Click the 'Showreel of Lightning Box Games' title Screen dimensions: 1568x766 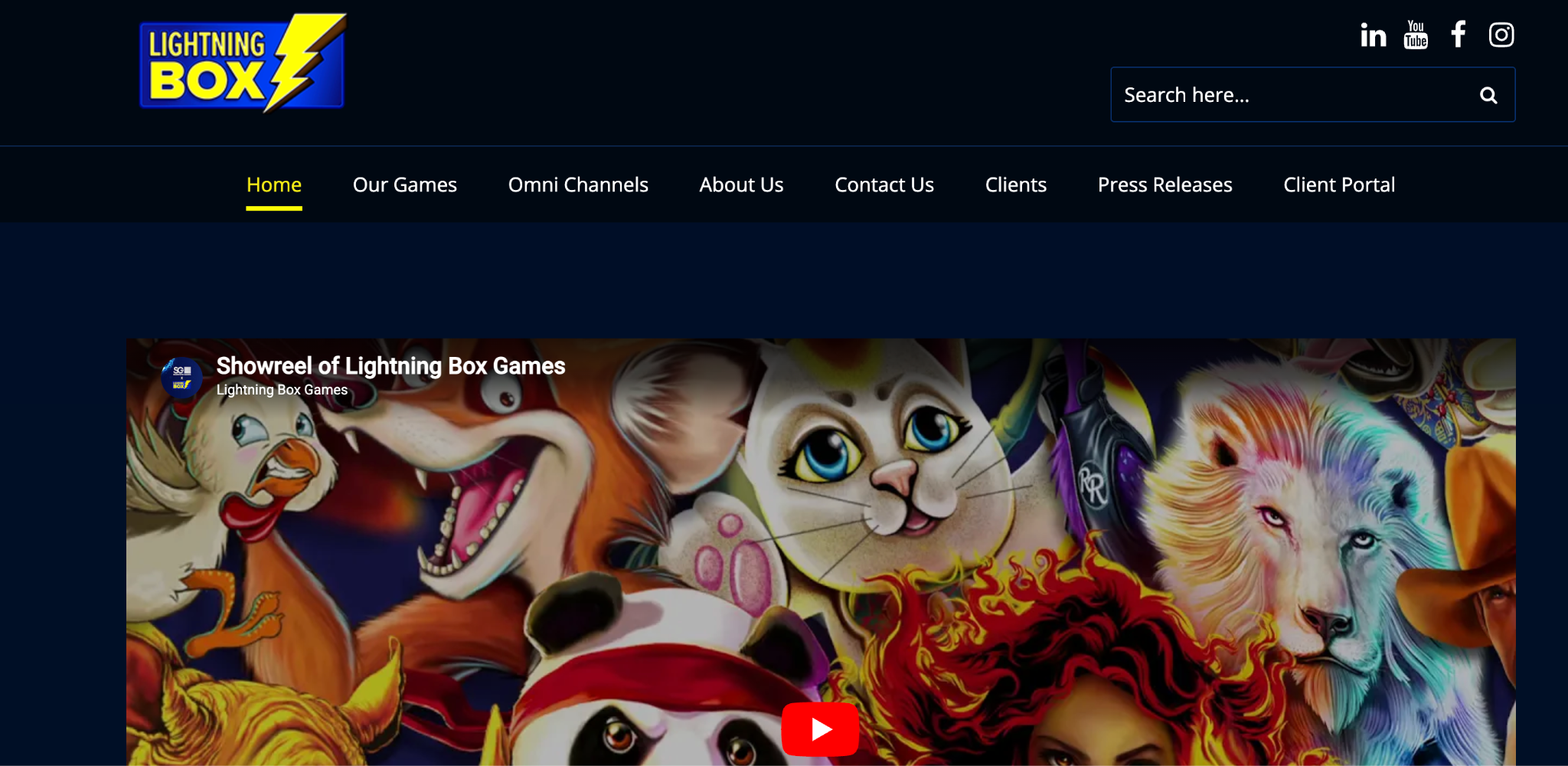[390, 366]
